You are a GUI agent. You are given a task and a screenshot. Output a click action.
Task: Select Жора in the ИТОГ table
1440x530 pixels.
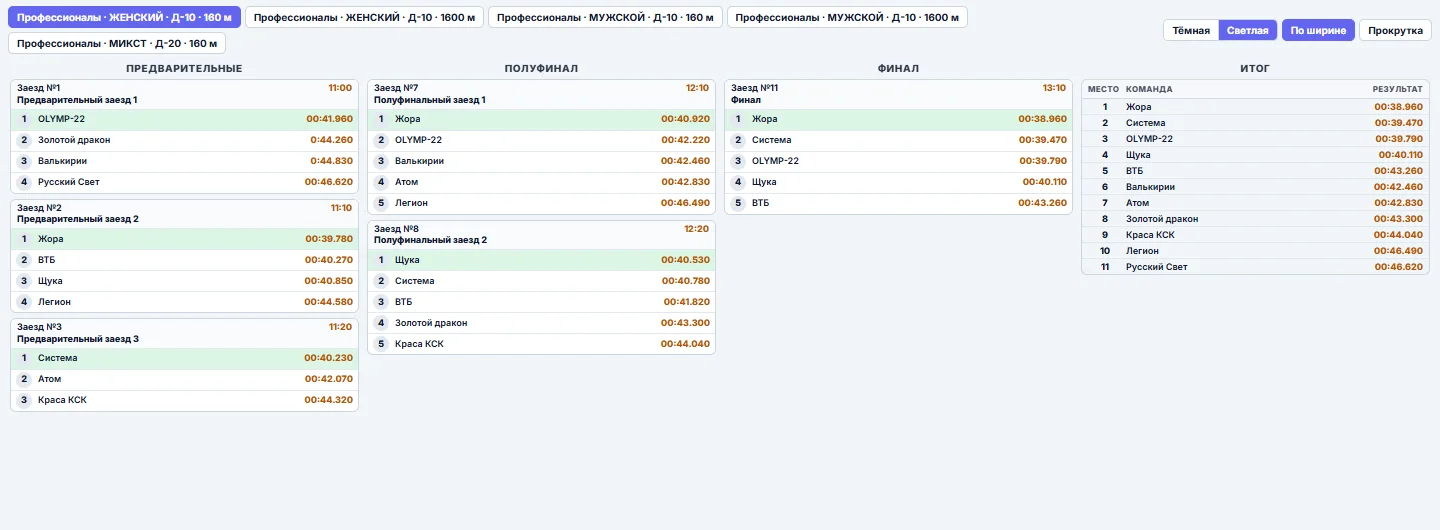tap(1255, 107)
